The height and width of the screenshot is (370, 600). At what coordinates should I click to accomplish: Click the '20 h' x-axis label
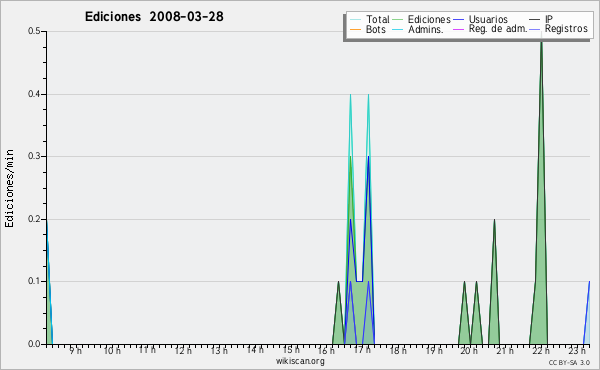469,350
